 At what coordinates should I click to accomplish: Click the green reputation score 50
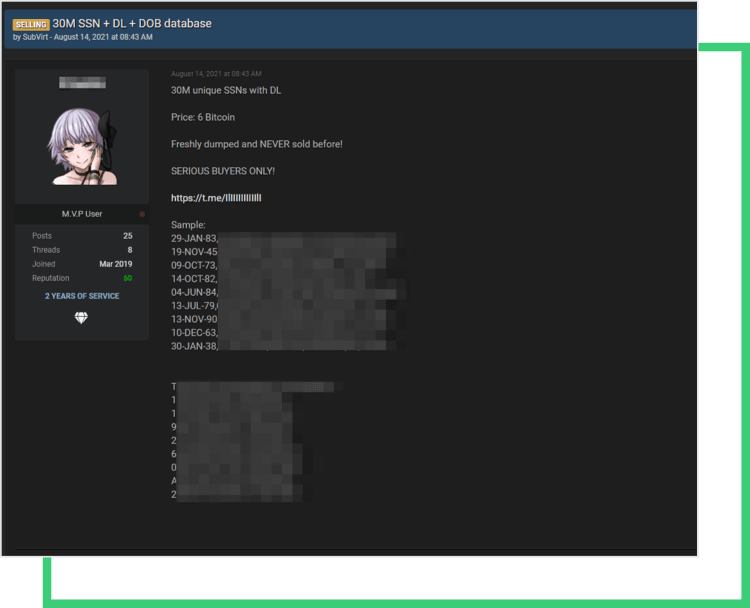[127, 278]
